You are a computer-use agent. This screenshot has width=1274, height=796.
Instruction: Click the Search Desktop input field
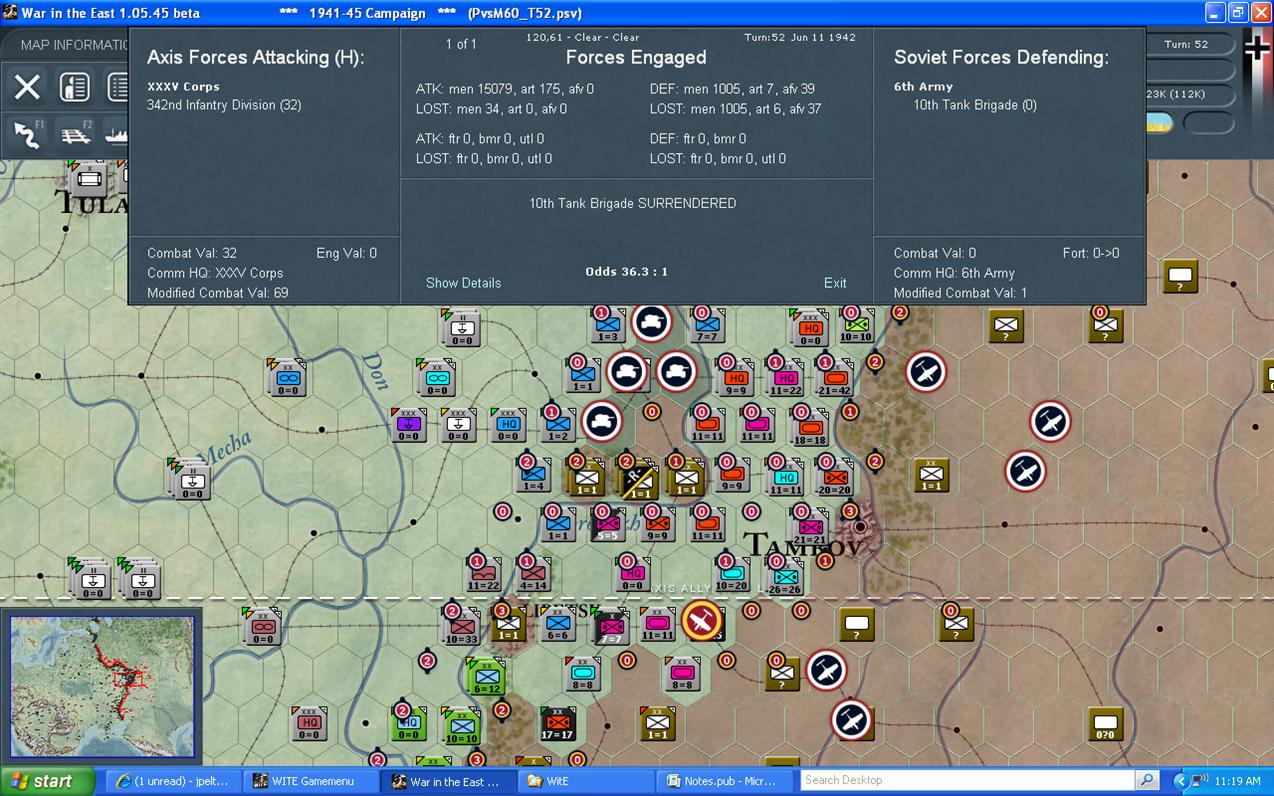[x=967, y=780]
